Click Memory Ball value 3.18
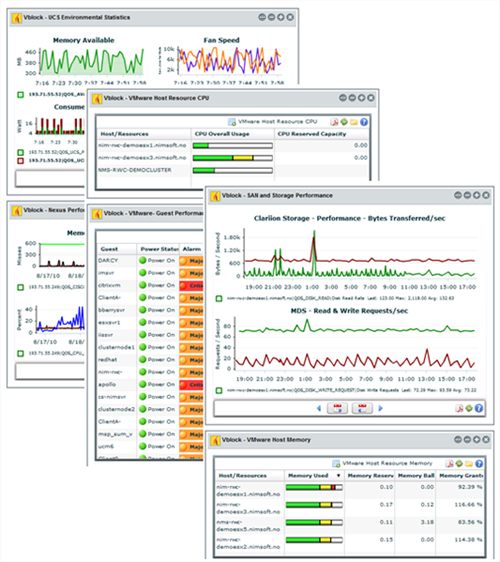The image size is (500, 562). 427,522
